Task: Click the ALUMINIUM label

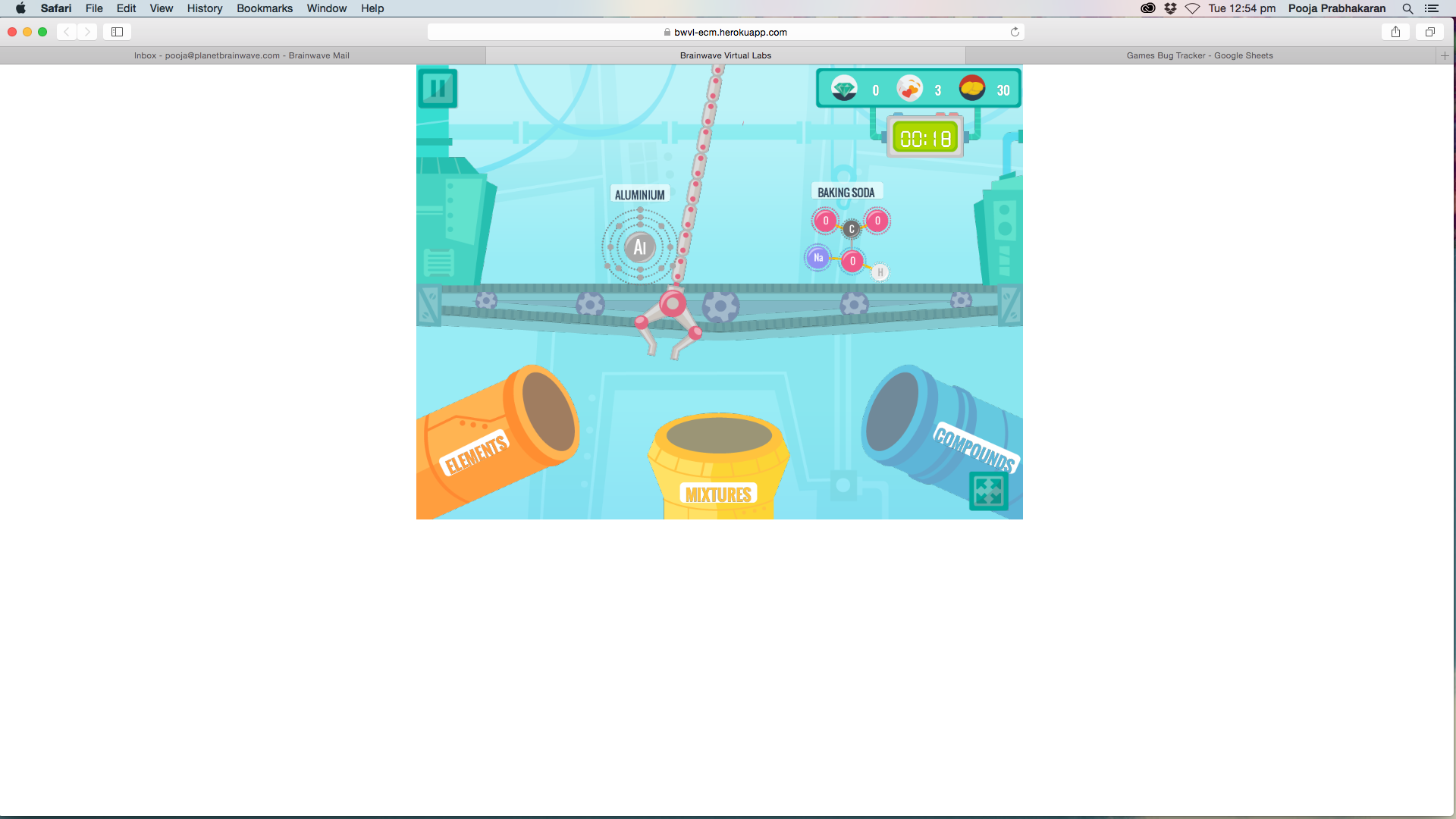Action: 639,195
